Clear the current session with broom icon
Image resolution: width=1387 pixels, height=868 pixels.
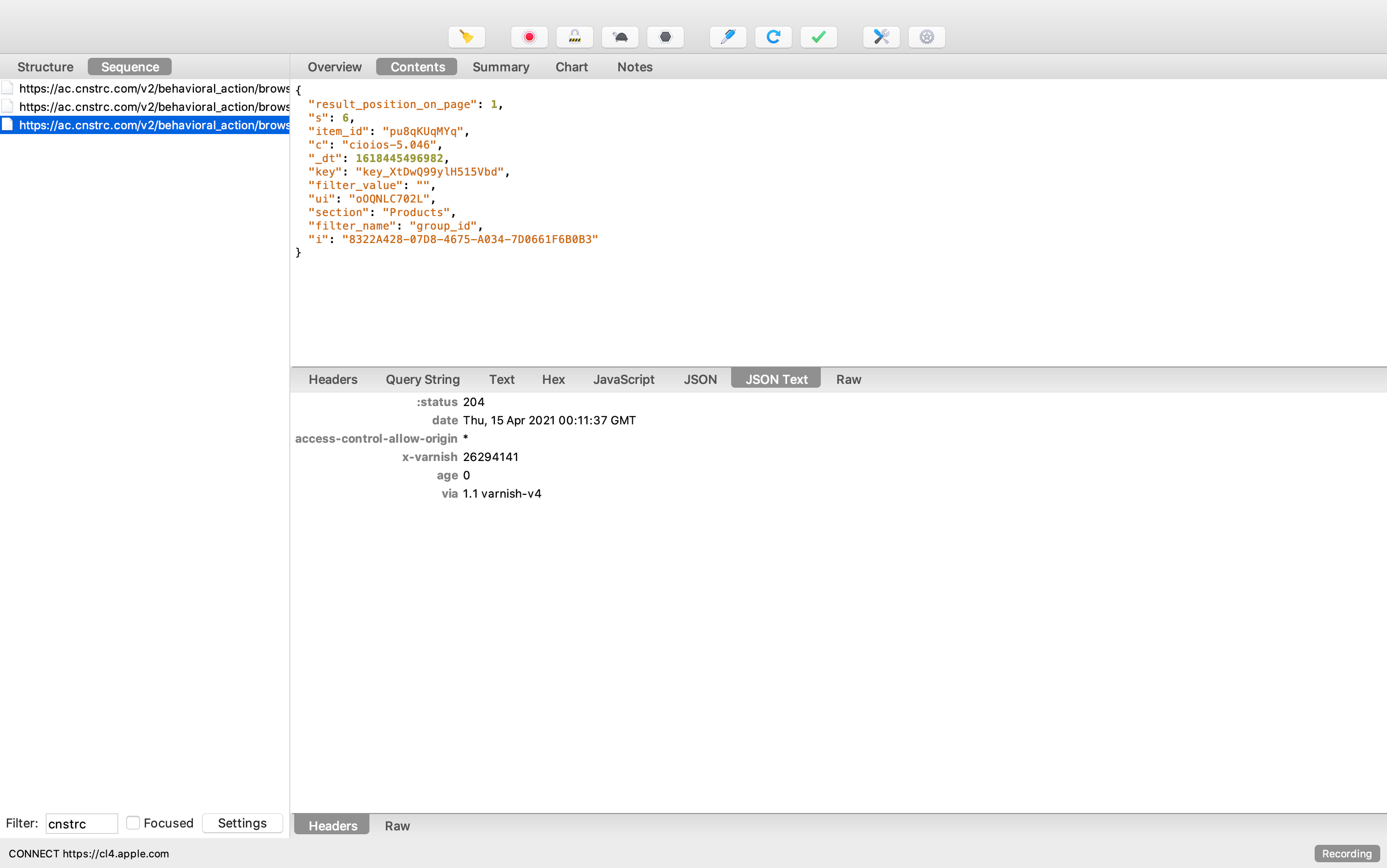tap(466, 37)
